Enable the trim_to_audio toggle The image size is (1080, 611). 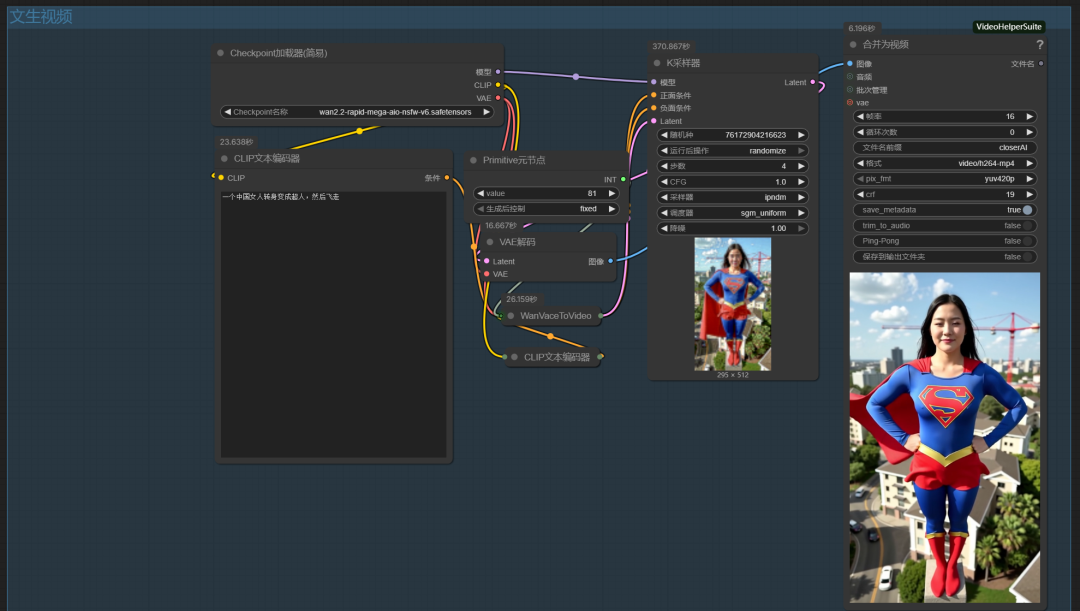1027,226
